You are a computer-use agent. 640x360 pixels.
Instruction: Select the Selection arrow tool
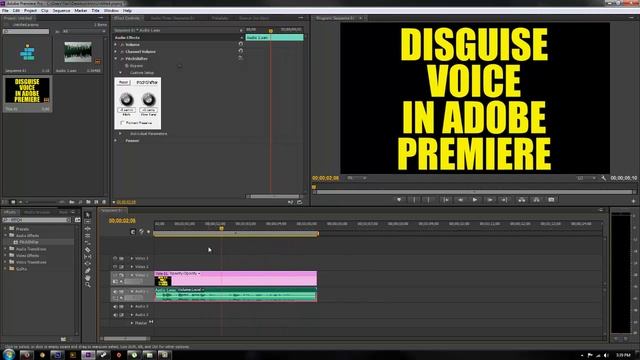point(88,215)
